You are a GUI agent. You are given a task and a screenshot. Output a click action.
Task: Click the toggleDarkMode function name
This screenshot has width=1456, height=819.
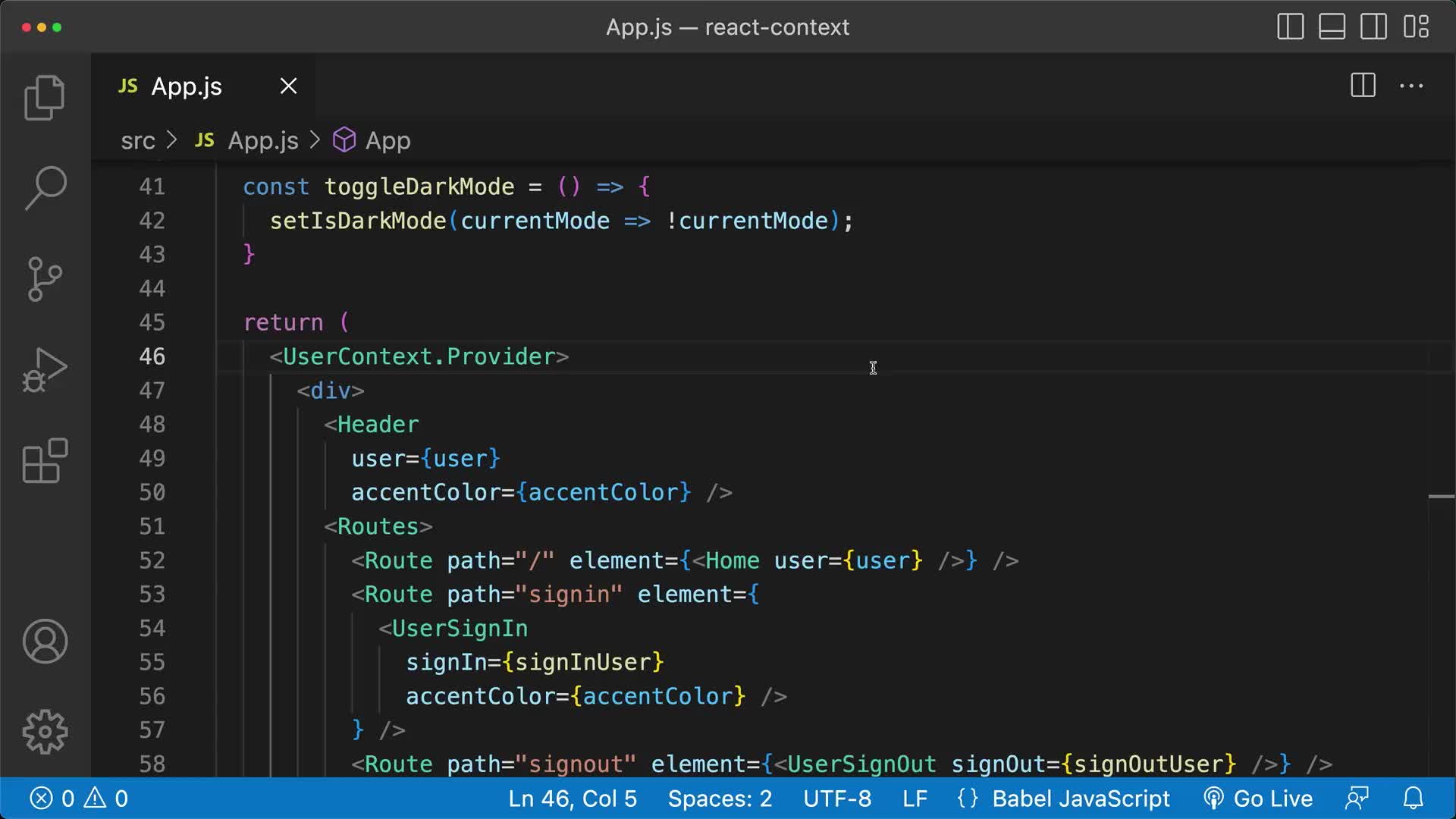pos(419,187)
